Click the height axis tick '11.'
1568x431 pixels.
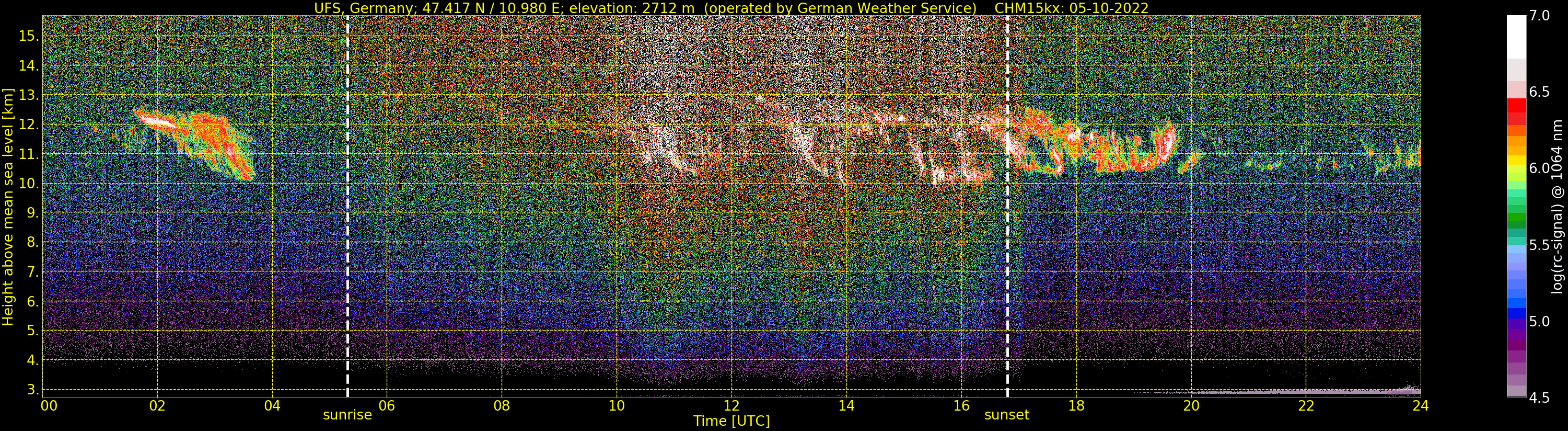click(29, 154)
